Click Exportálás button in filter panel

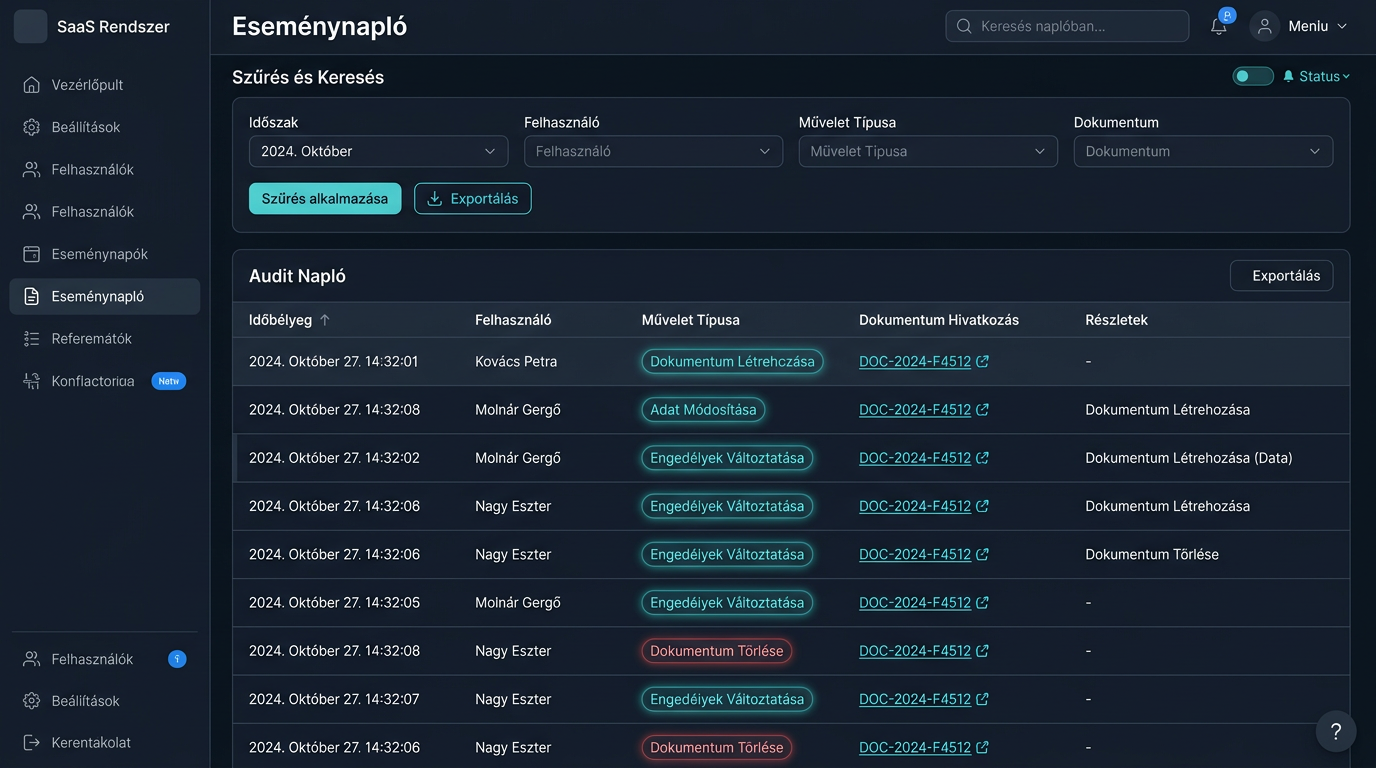tap(473, 198)
